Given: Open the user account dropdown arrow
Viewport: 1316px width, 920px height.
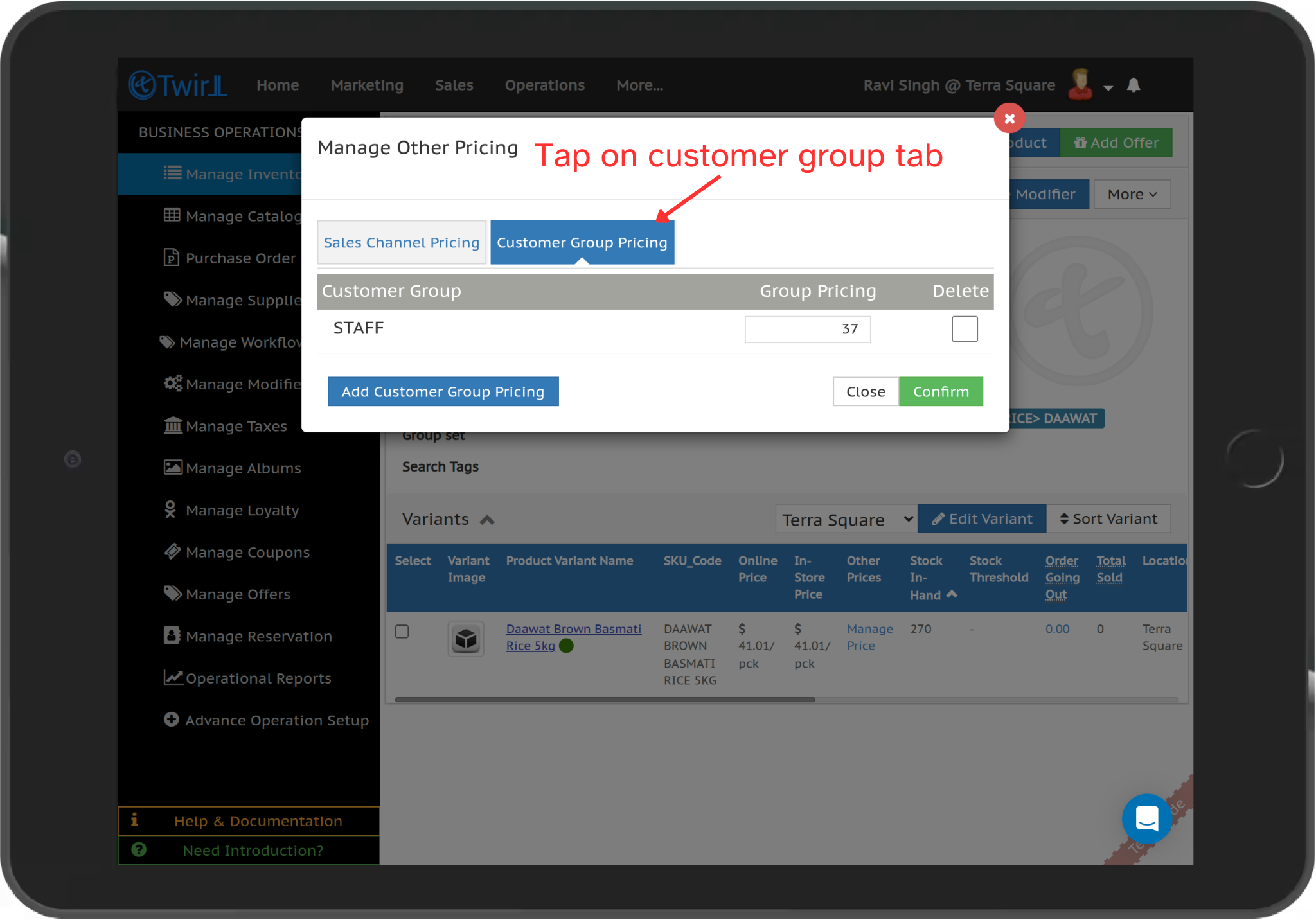Looking at the screenshot, I should [x=1108, y=88].
